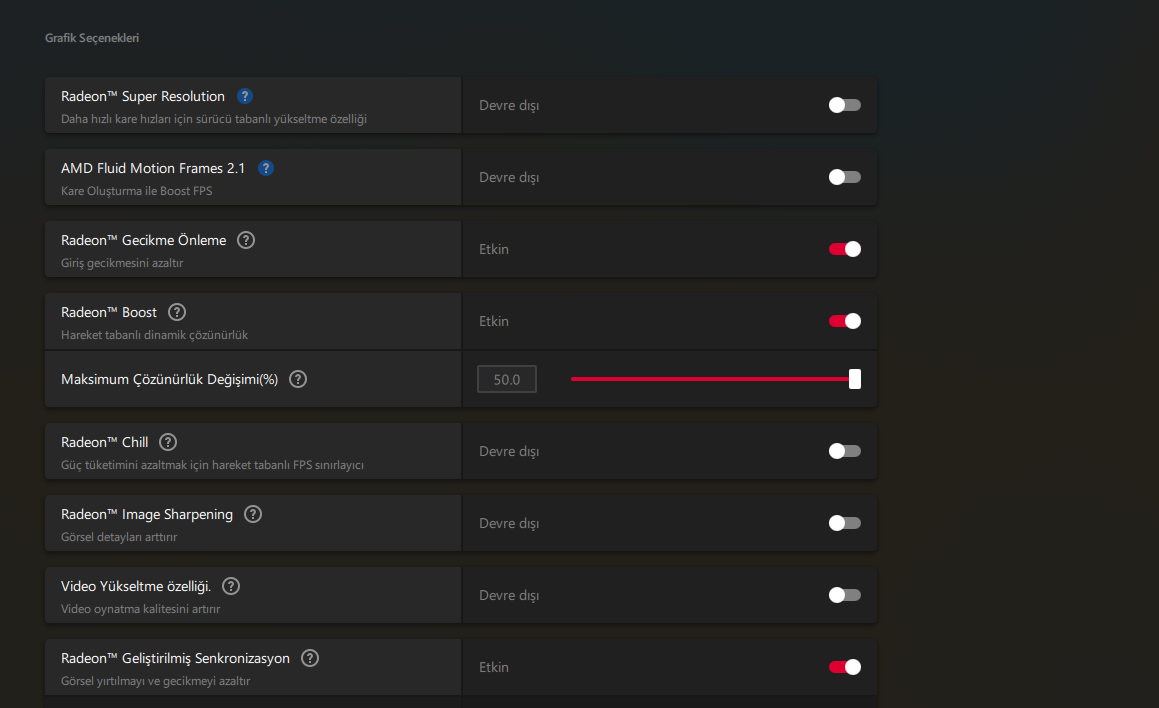Screen dimensions: 1159x708
Task: Click the Radeon Image Sharpening help icon
Action: pyautogui.click(x=253, y=514)
